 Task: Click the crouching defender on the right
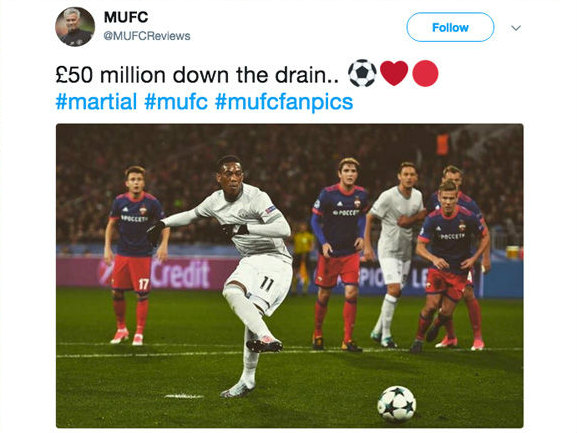[449, 265]
